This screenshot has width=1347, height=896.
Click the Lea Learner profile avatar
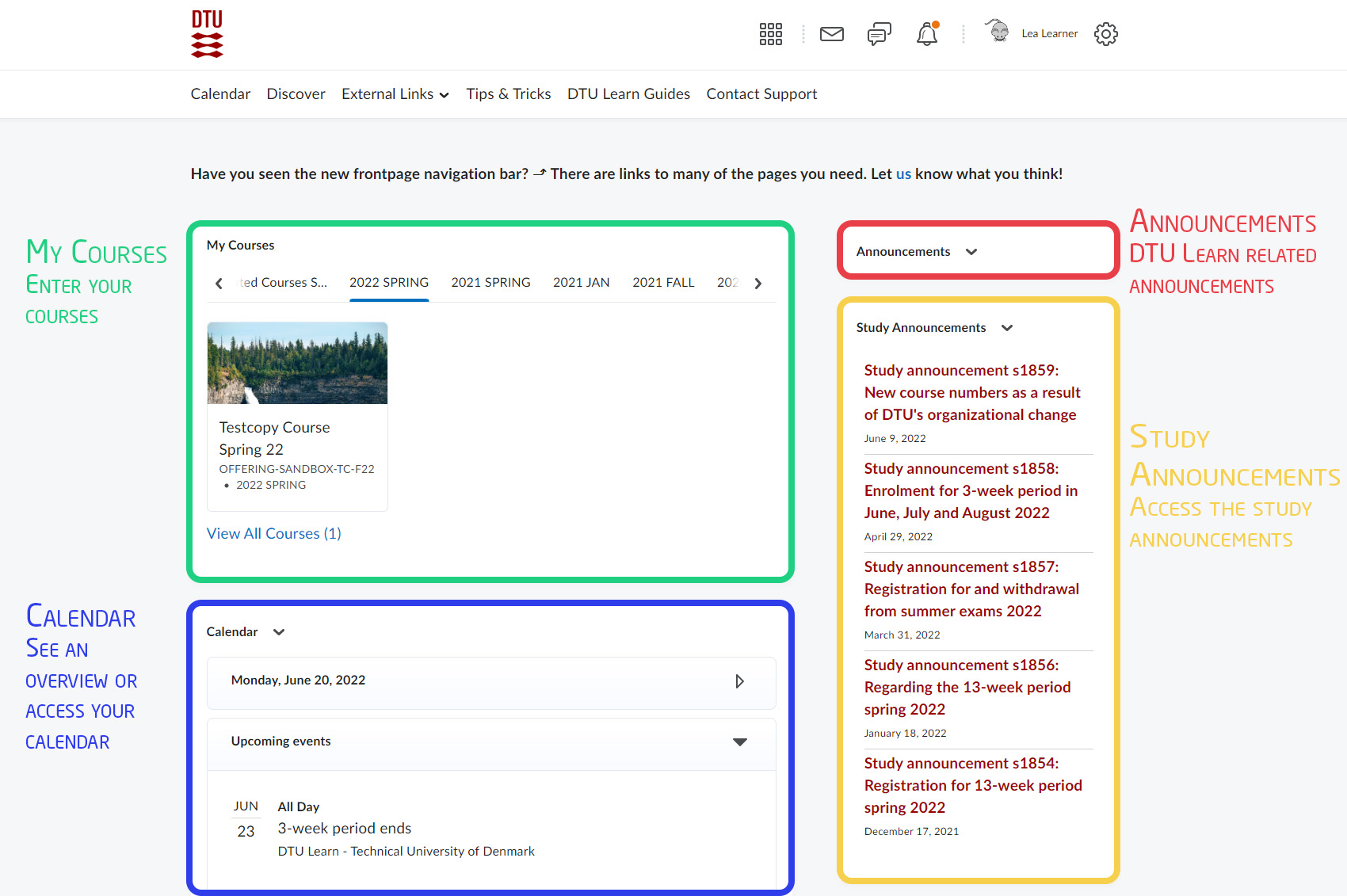point(998,32)
